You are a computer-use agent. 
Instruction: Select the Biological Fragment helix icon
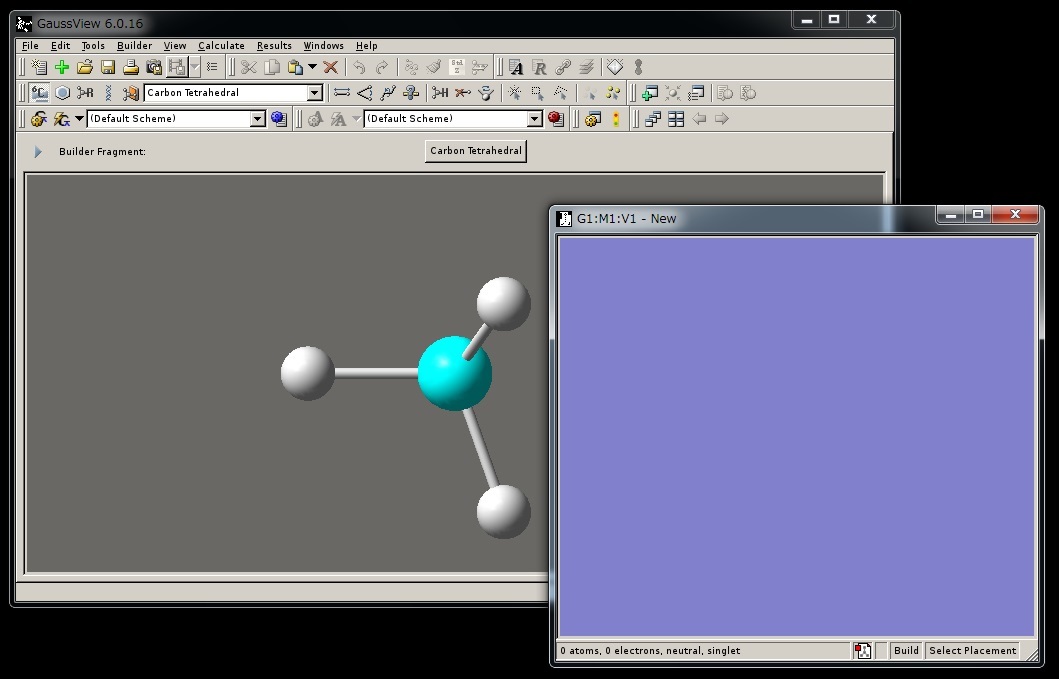point(108,93)
